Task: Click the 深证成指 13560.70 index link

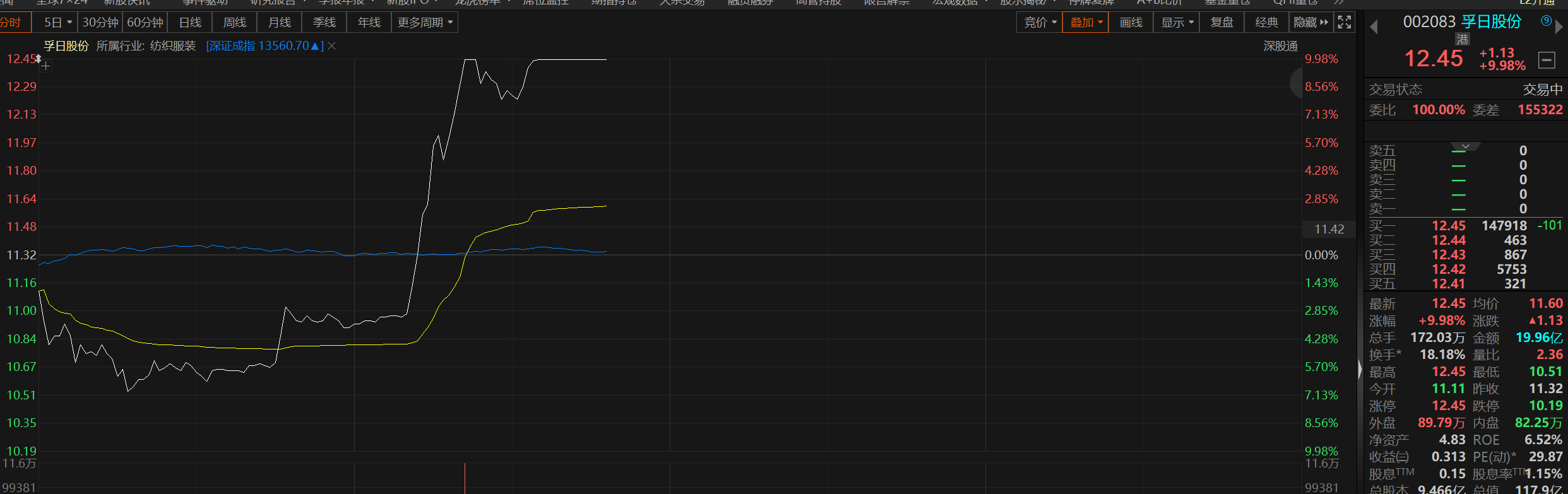Action: click(x=264, y=46)
